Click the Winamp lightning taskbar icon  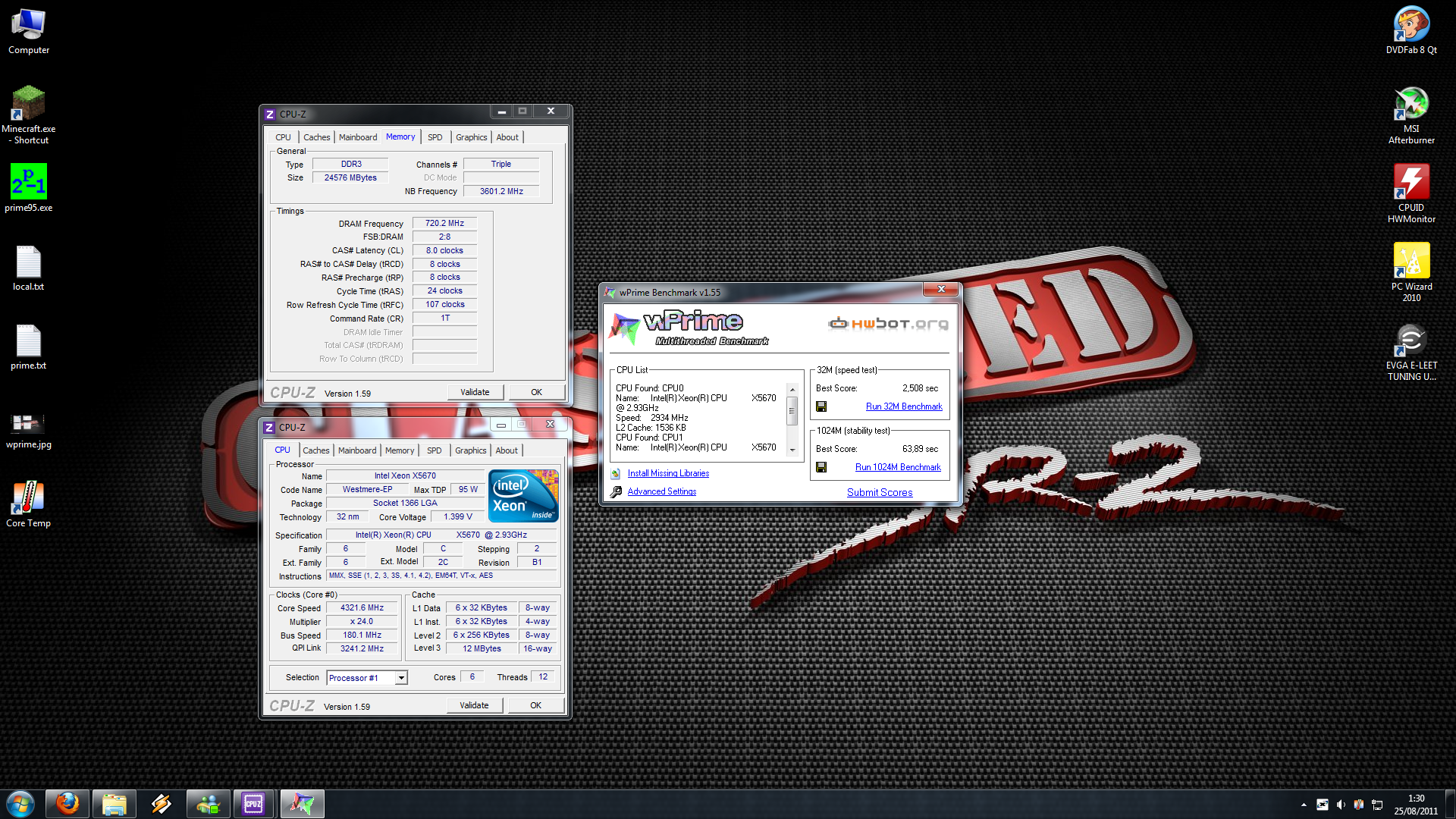coord(162,804)
